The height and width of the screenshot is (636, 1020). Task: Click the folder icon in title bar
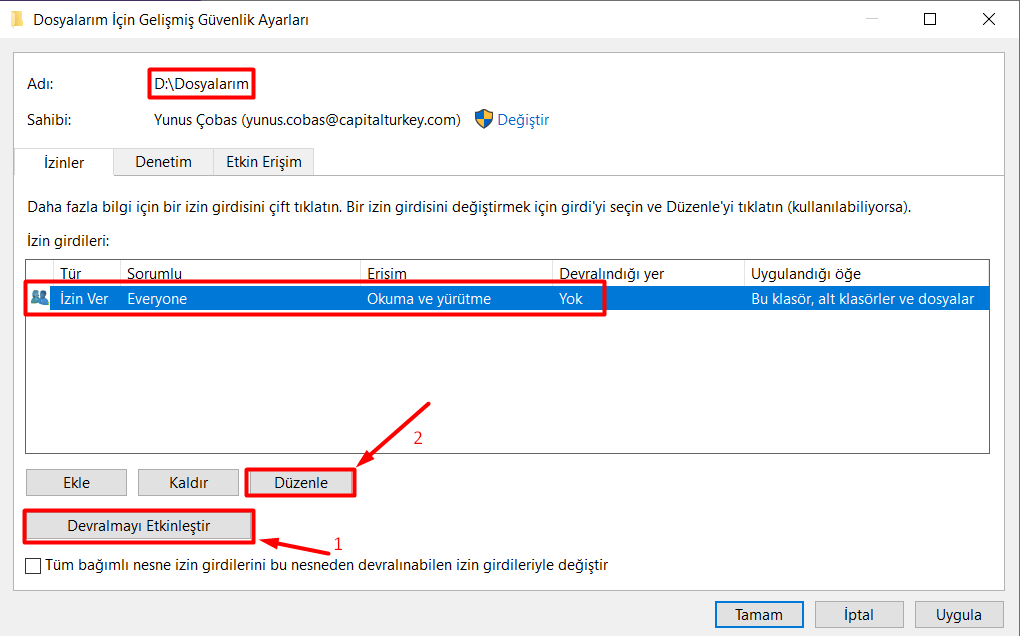coord(17,19)
